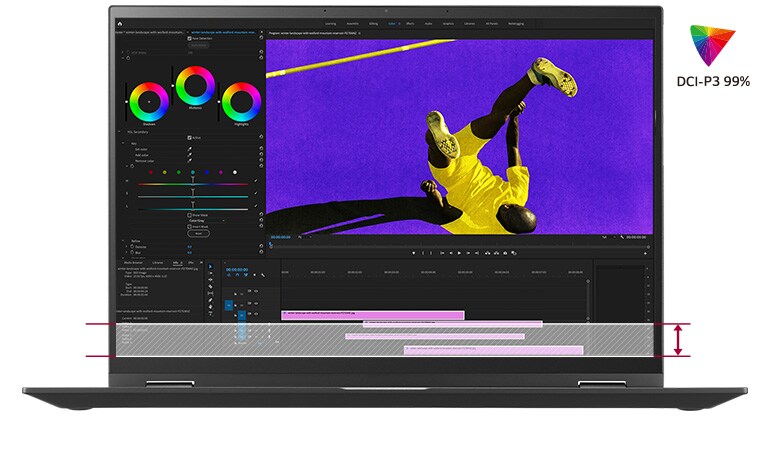Select the Add color eyedropper

[x=189, y=157]
